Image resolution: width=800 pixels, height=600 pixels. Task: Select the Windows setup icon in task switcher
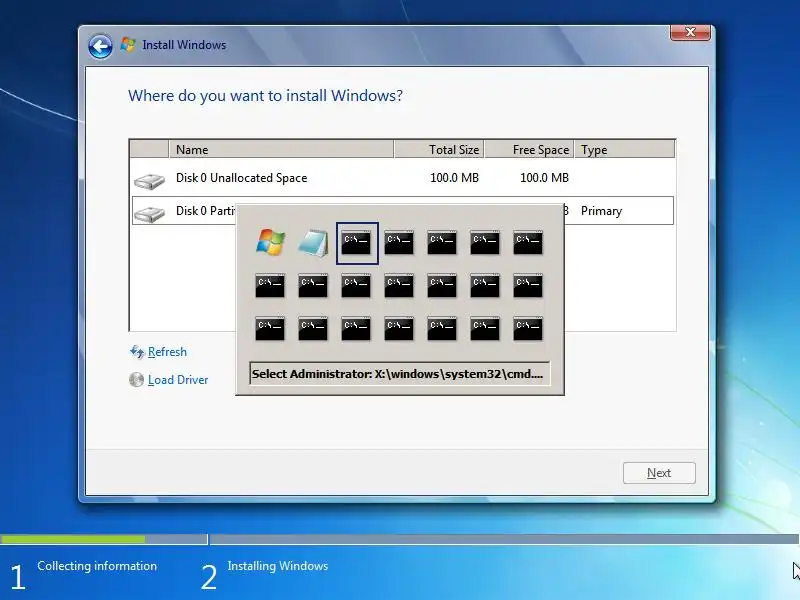[270, 242]
